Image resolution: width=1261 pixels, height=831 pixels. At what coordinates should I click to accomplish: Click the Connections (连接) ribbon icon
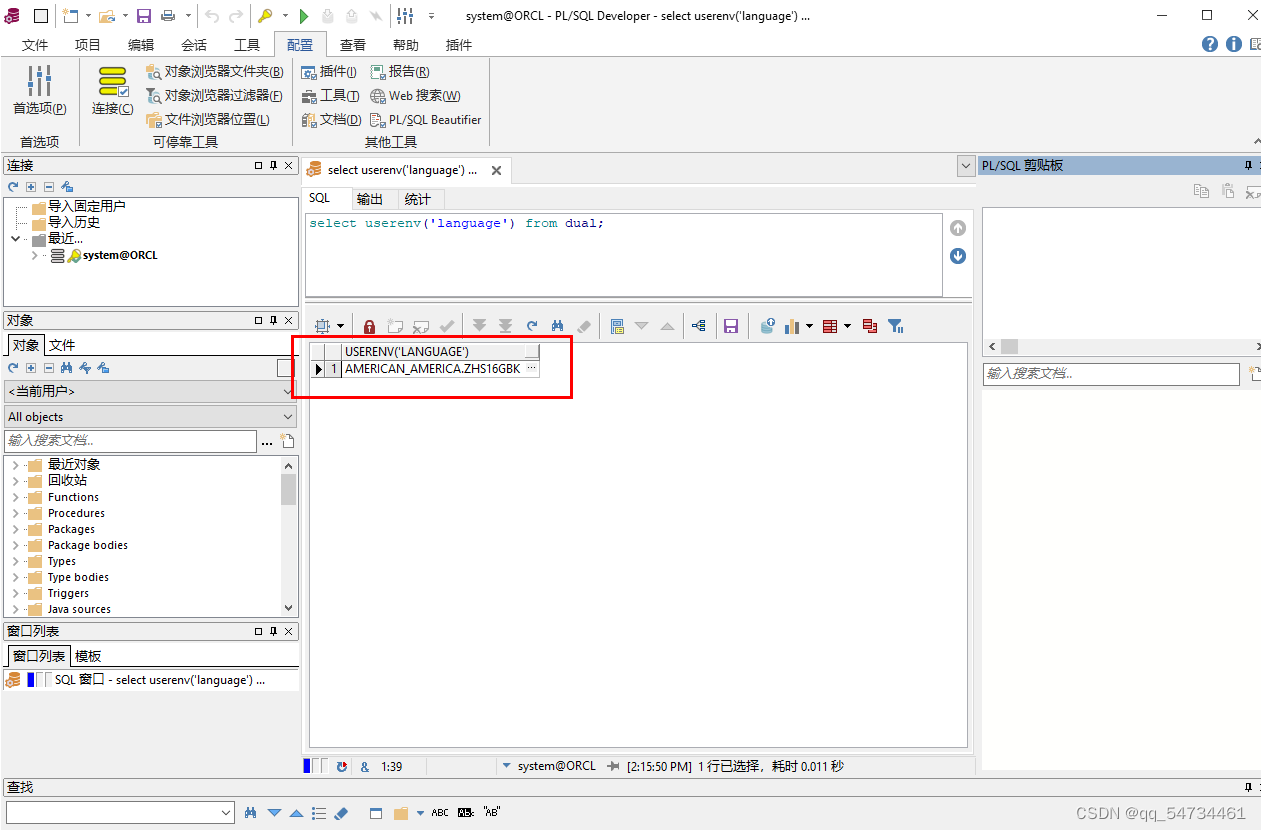point(113,82)
